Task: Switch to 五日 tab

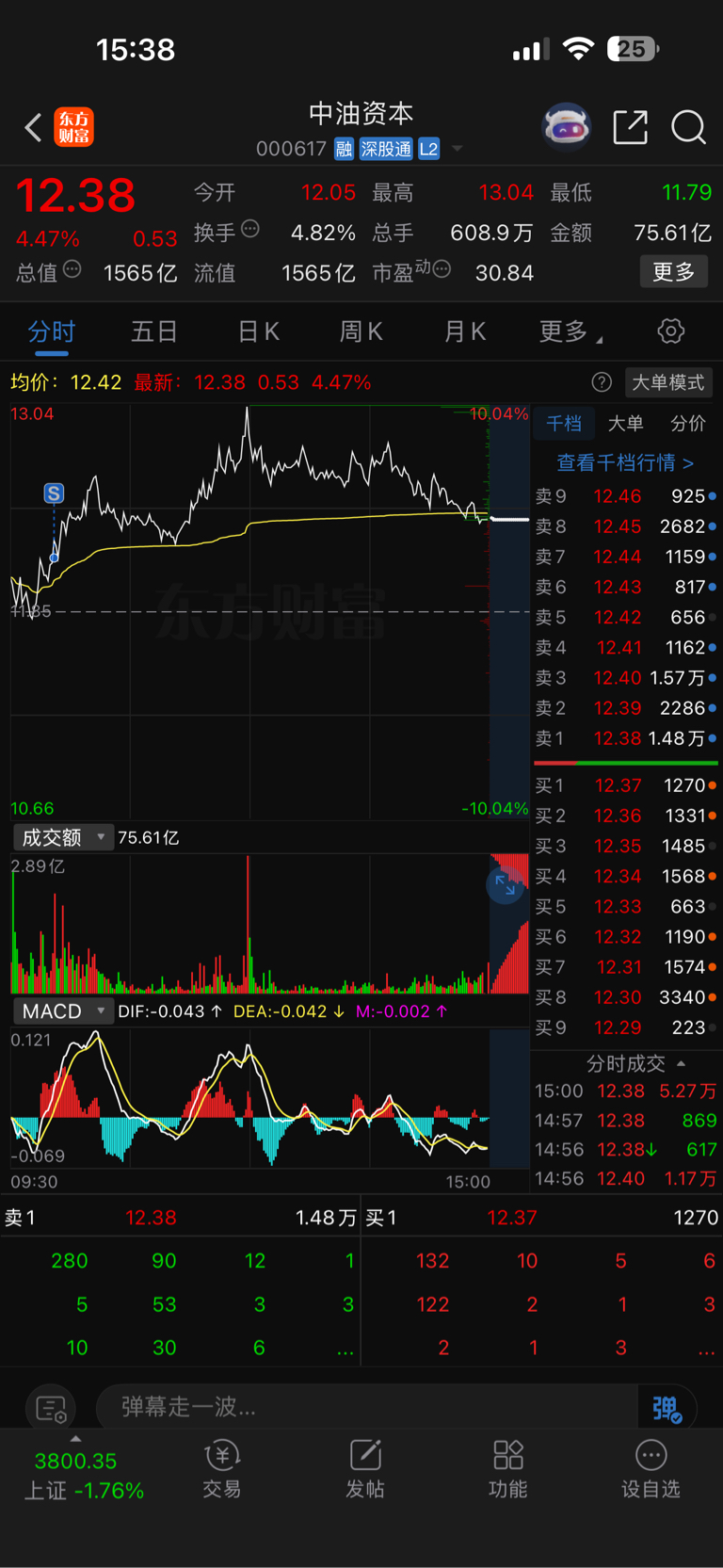Action: point(154,331)
